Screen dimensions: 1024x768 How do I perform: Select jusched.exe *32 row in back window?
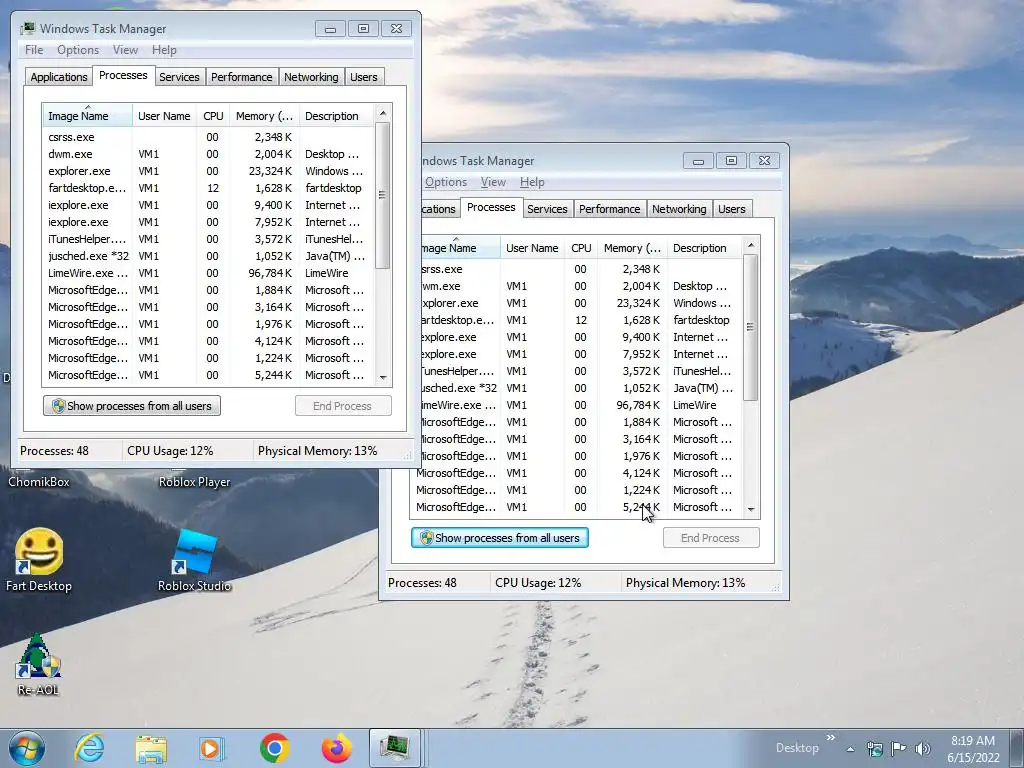208,256
